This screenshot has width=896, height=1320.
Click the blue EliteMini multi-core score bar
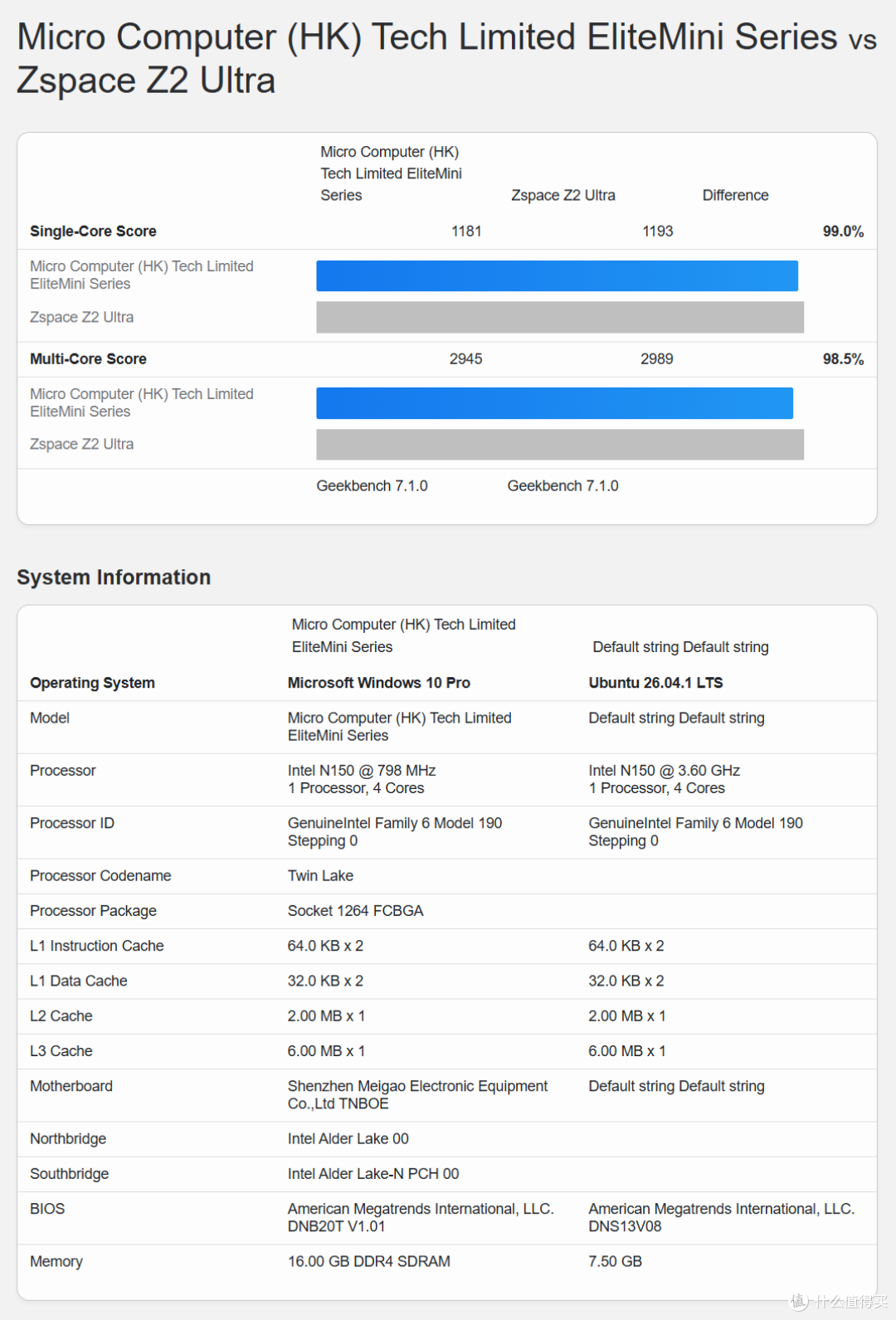point(554,403)
